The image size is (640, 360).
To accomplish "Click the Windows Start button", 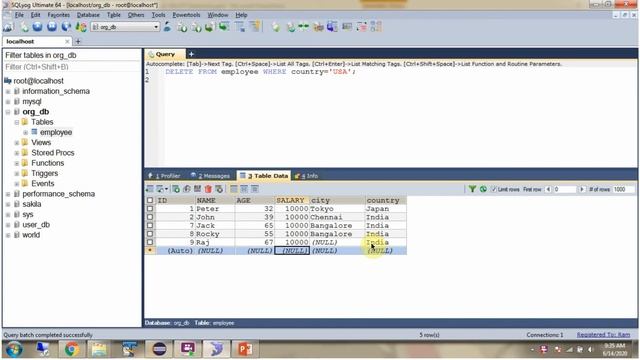I will coord(14,350).
